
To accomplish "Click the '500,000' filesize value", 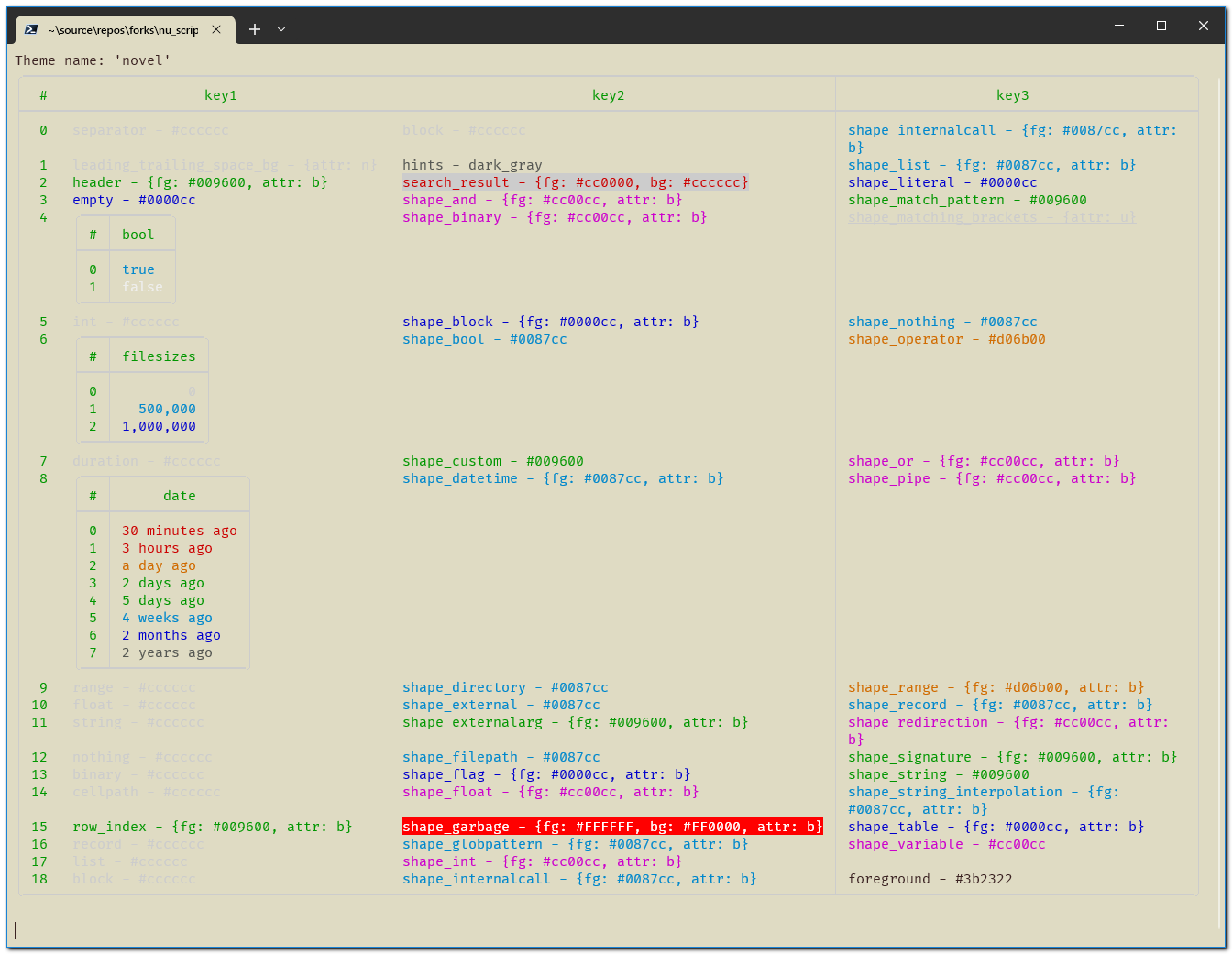I will click(167, 409).
